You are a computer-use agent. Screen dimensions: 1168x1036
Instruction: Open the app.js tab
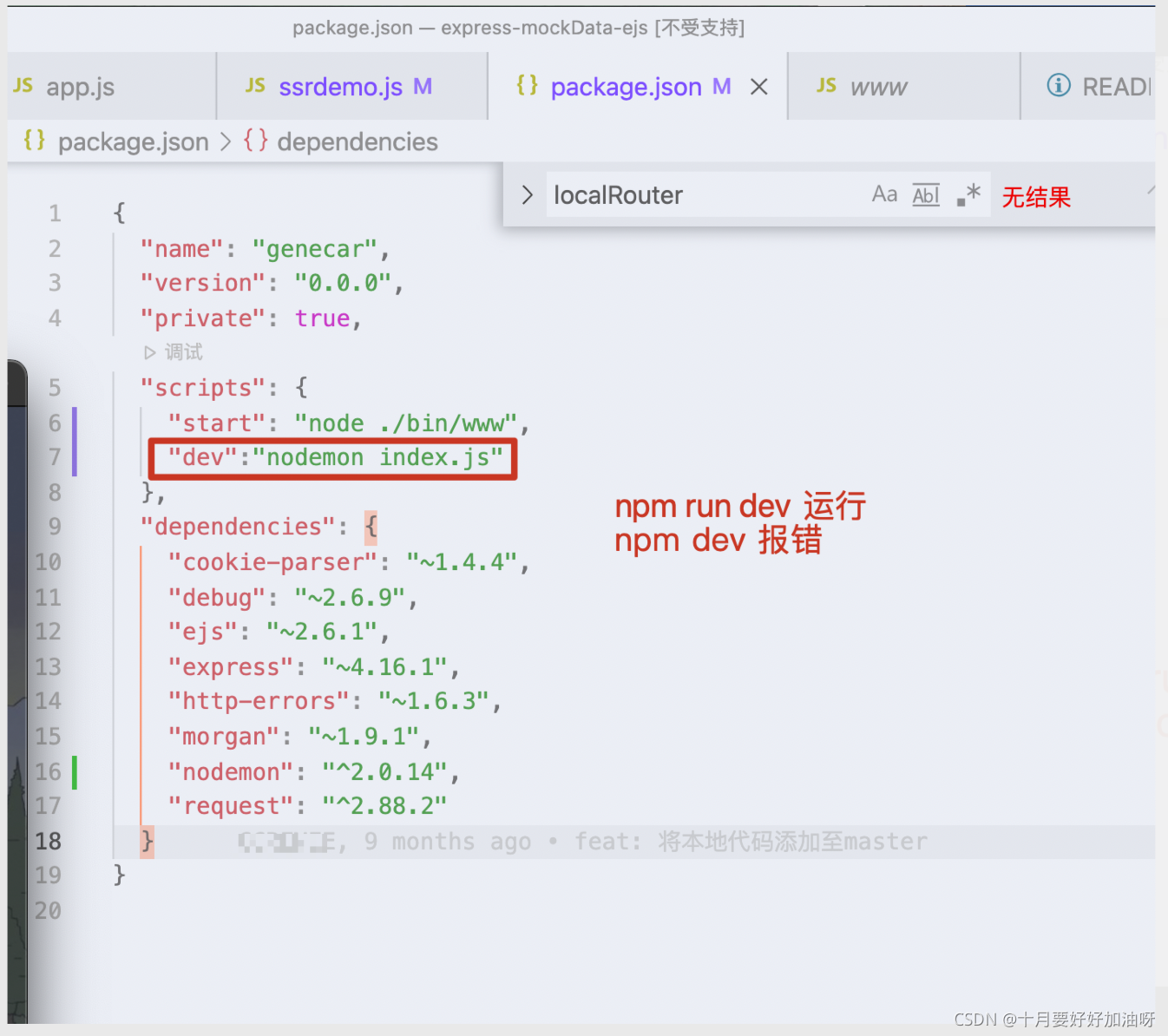[x=111, y=87]
